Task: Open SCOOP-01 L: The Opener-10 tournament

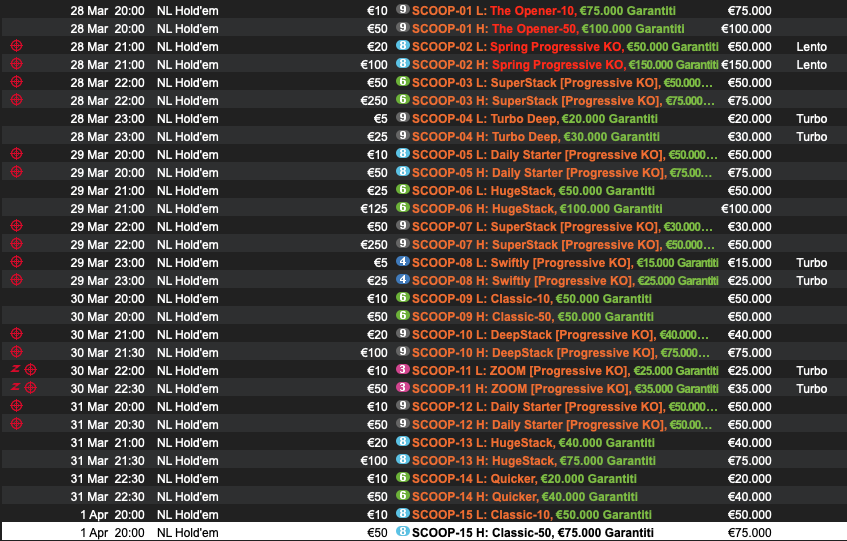Action: click(x=543, y=11)
